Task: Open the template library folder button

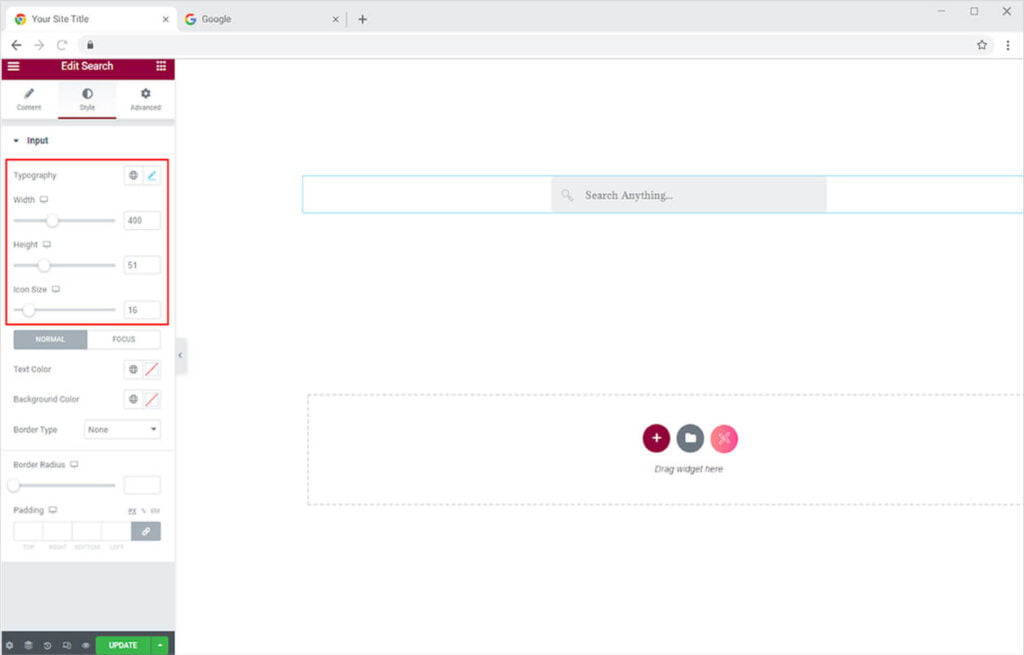Action: pos(690,438)
